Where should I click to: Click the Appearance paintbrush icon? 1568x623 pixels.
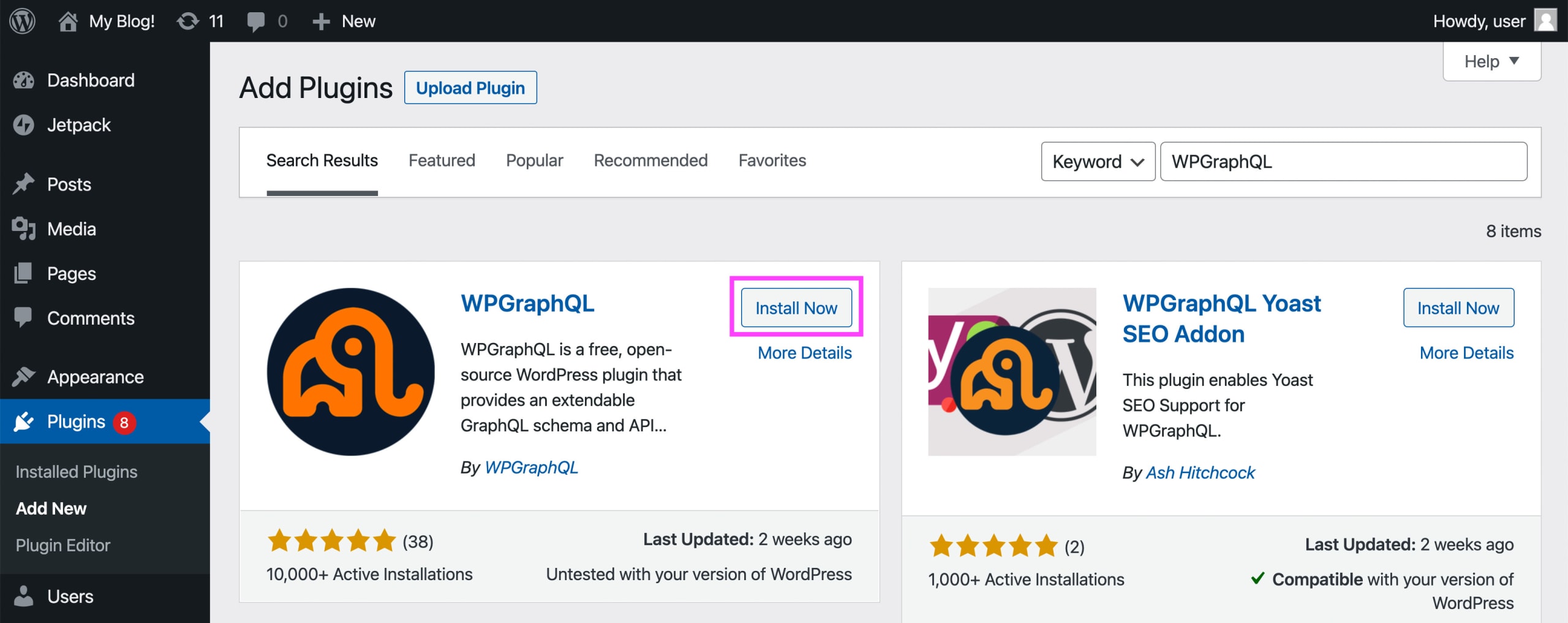coord(23,376)
